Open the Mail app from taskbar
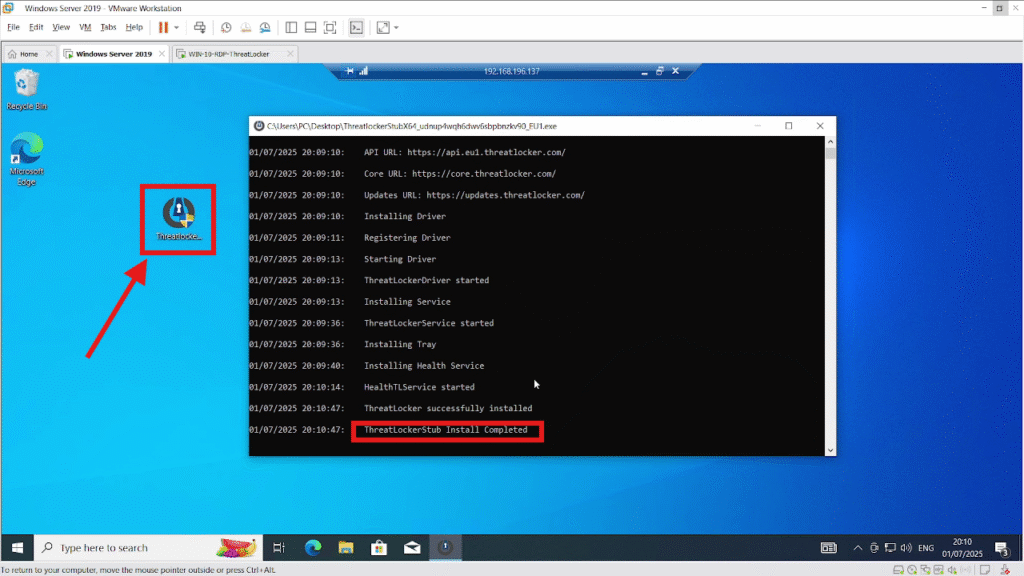This screenshot has height=576, width=1024. [x=412, y=548]
